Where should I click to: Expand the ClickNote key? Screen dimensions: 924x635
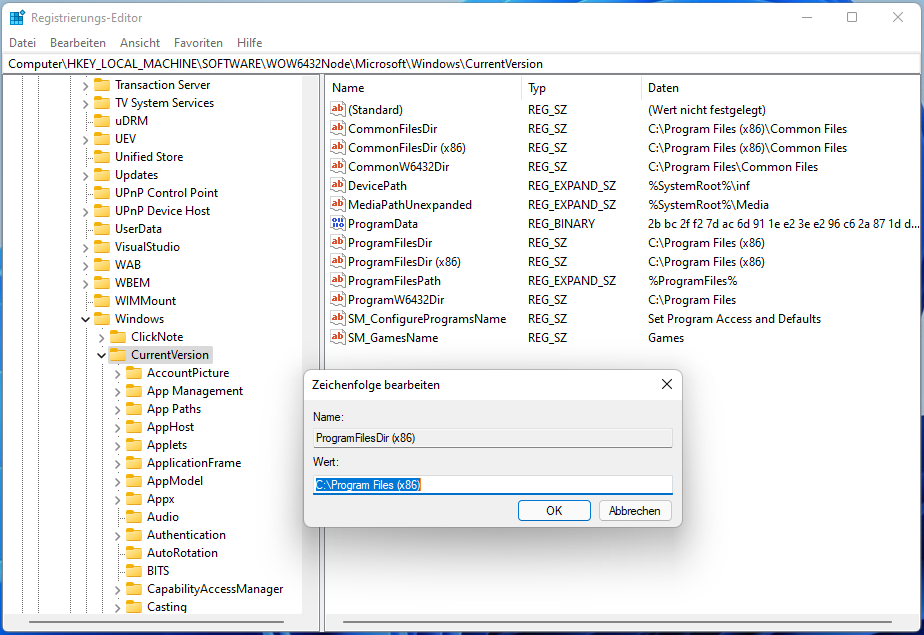[x=101, y=338]
